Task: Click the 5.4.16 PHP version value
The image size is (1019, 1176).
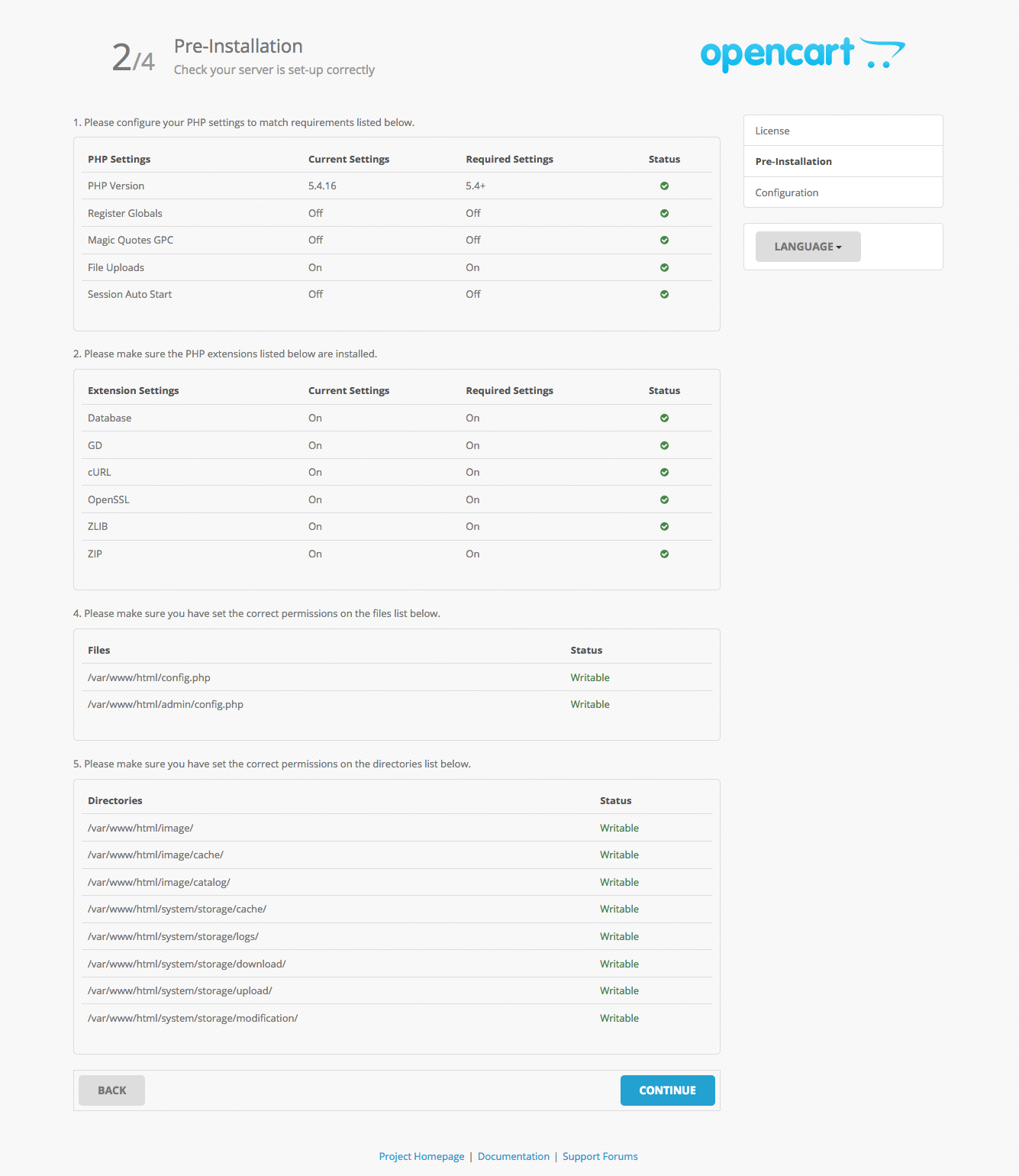Action: [322, 186]
